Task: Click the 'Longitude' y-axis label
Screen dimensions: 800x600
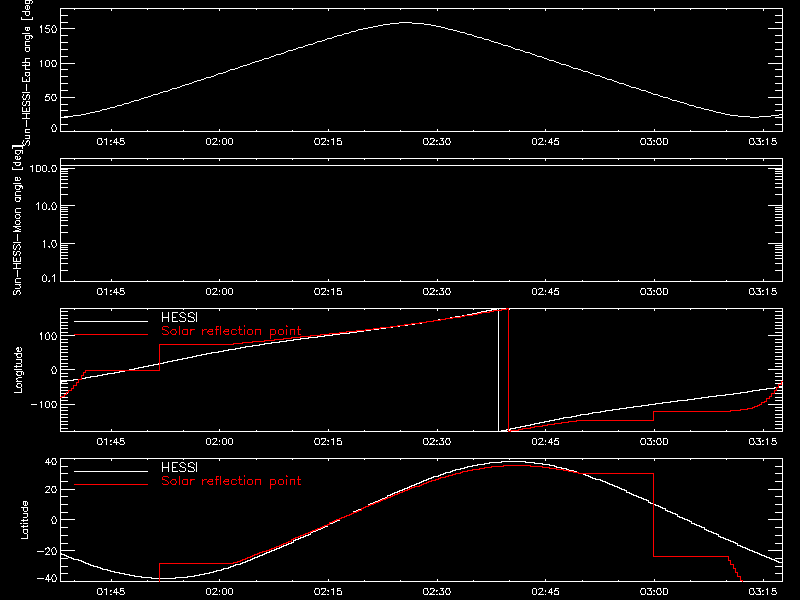Action: (18, 370)
